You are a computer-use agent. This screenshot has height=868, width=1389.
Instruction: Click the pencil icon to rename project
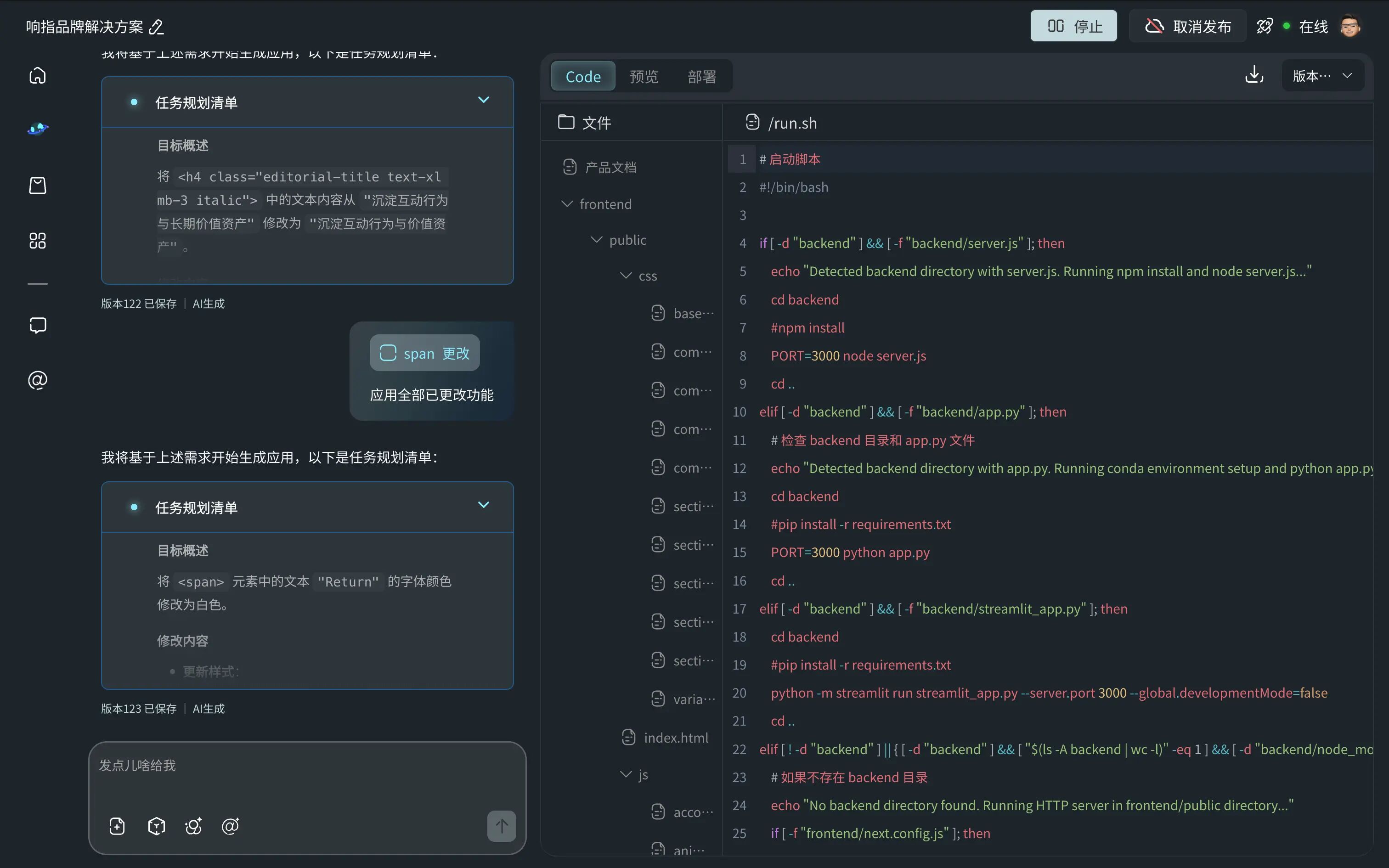click(156, 27)
